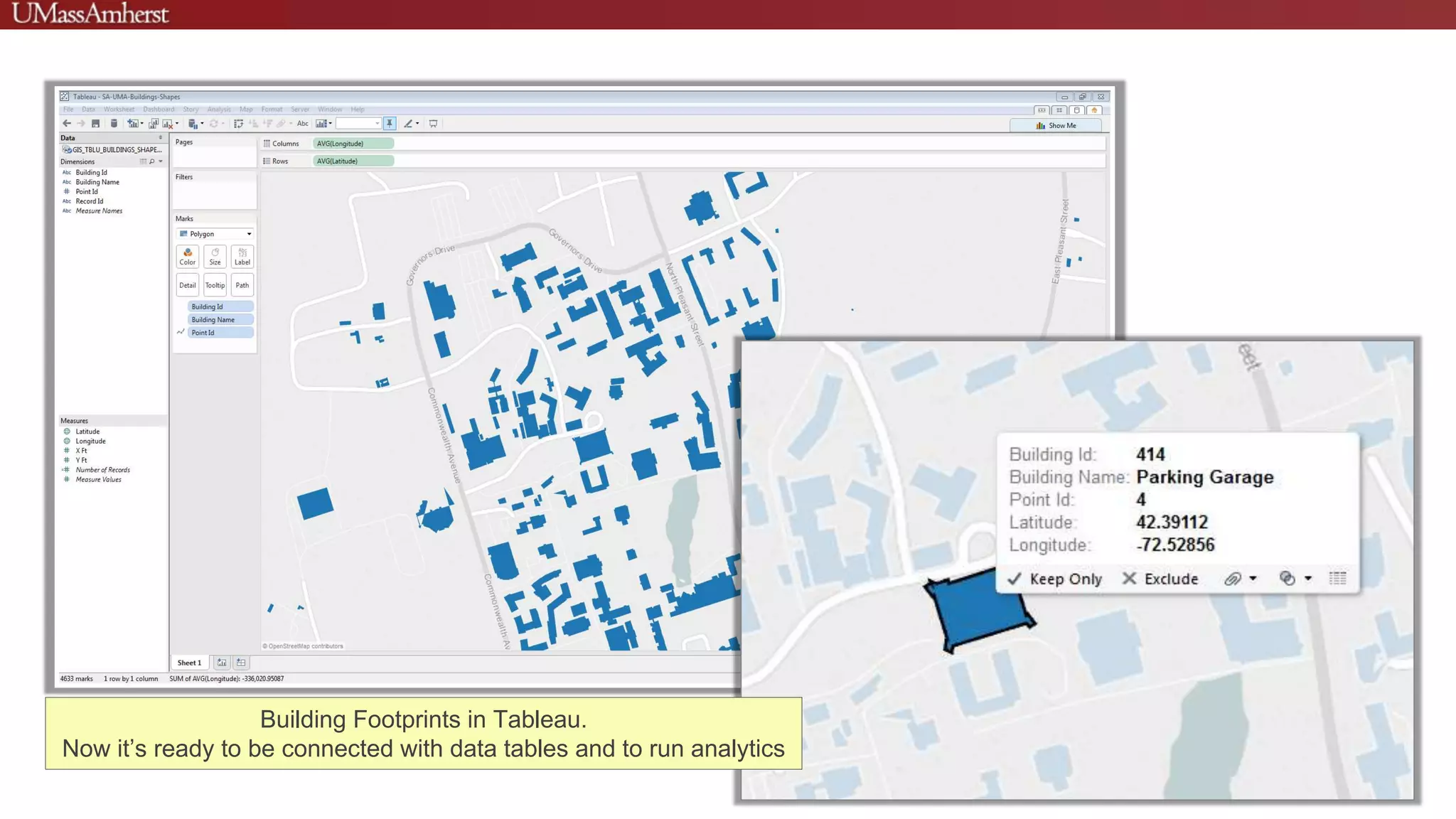Viewport: 1456px width, 819px height.
Task: Click the Tooltip button on the Marks card
Action: 215,285
